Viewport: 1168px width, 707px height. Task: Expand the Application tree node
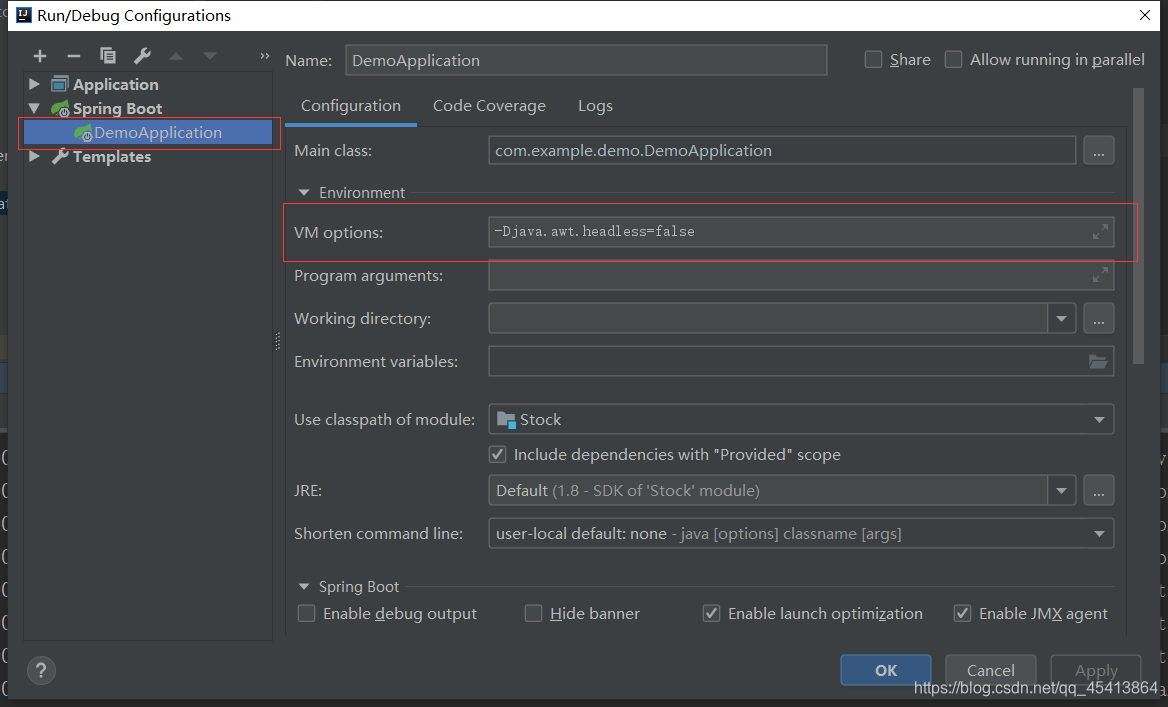pyautogui.click(x=34, y=84)
